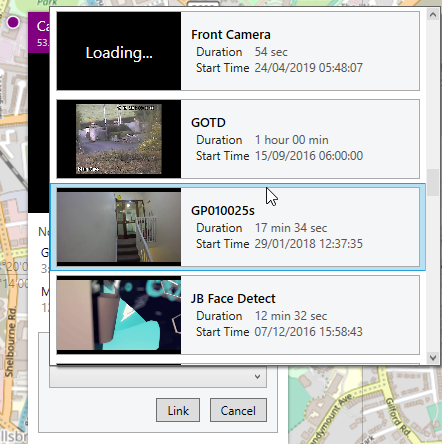Image resolution: width=442 pixels, height=444 pixels.
Task: Click the Link button
Action: 178,410
